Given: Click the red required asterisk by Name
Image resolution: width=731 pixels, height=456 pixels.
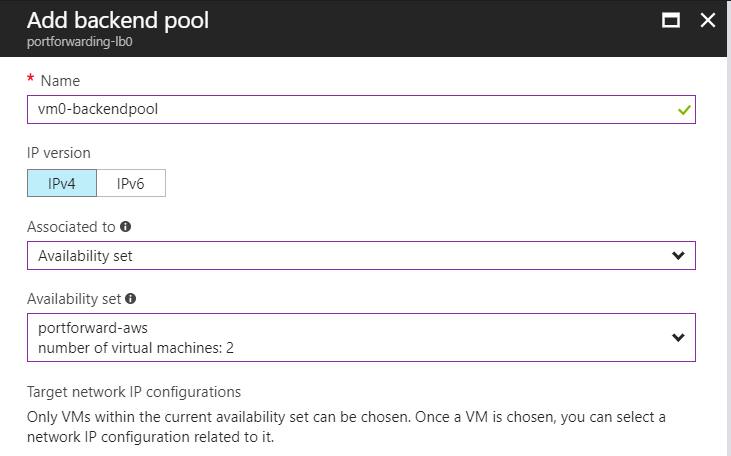Looking at the screenshot, I should tap(31, 78).
